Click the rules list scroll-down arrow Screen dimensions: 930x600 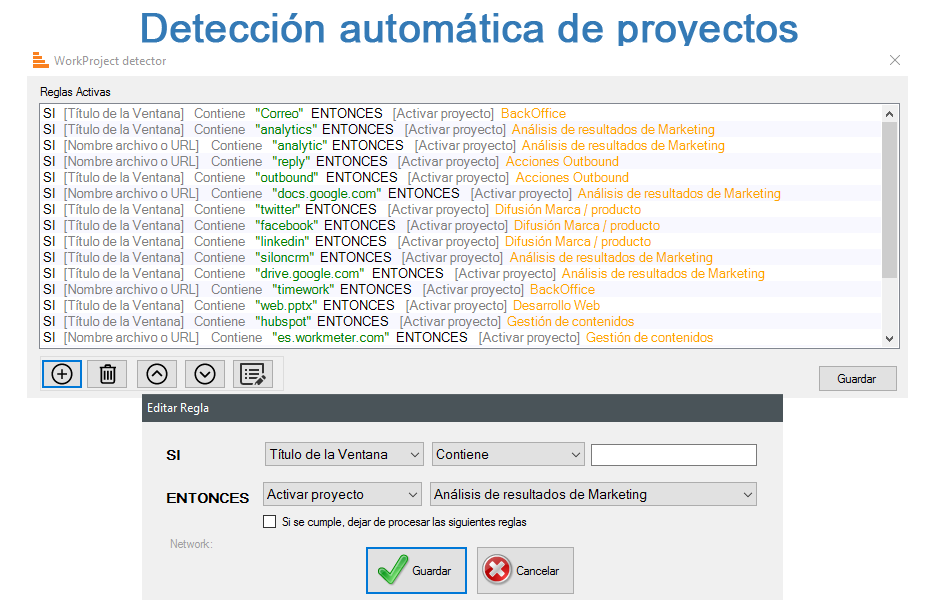point(890,339)
